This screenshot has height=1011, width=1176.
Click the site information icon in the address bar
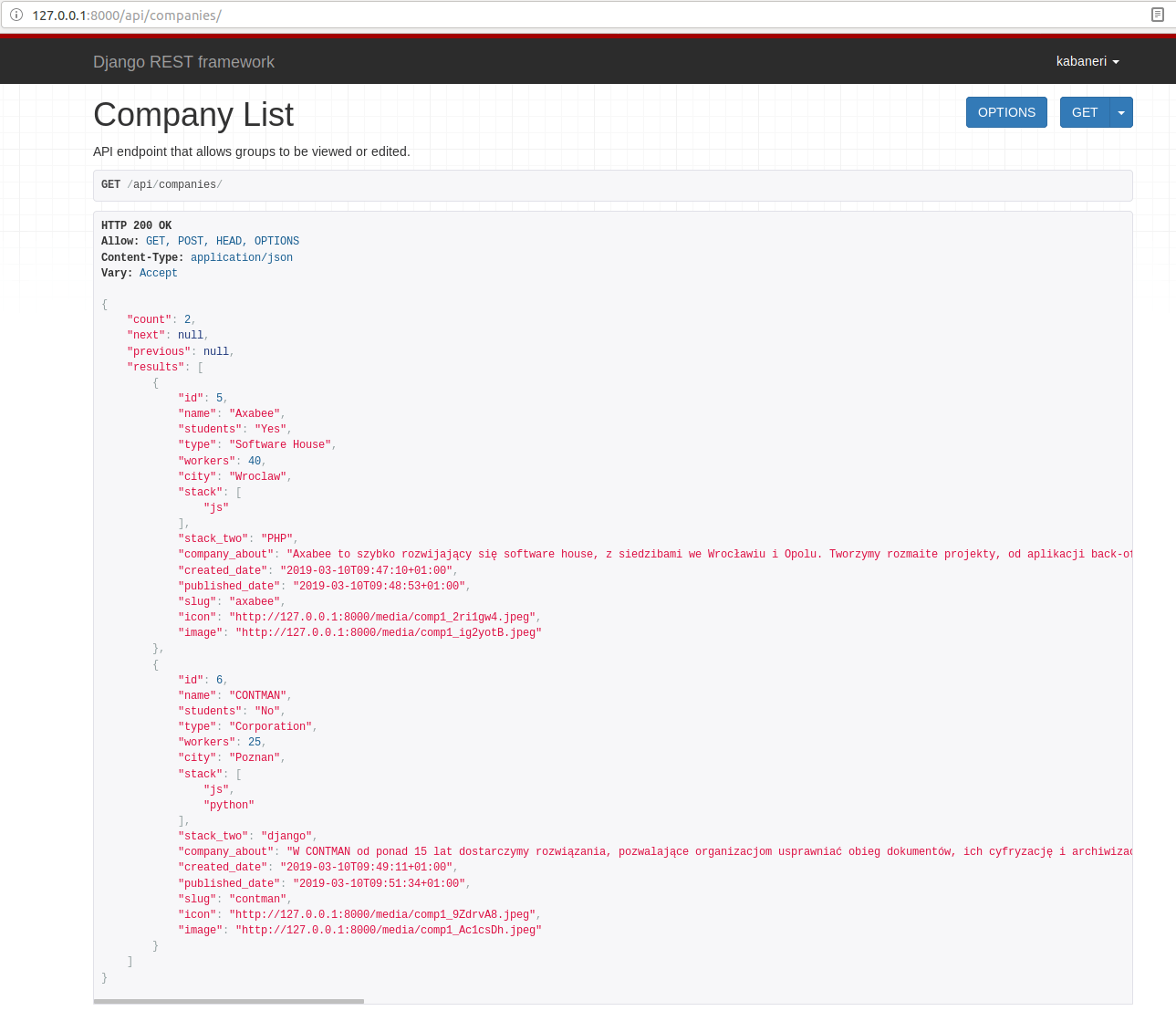(16, 15)
